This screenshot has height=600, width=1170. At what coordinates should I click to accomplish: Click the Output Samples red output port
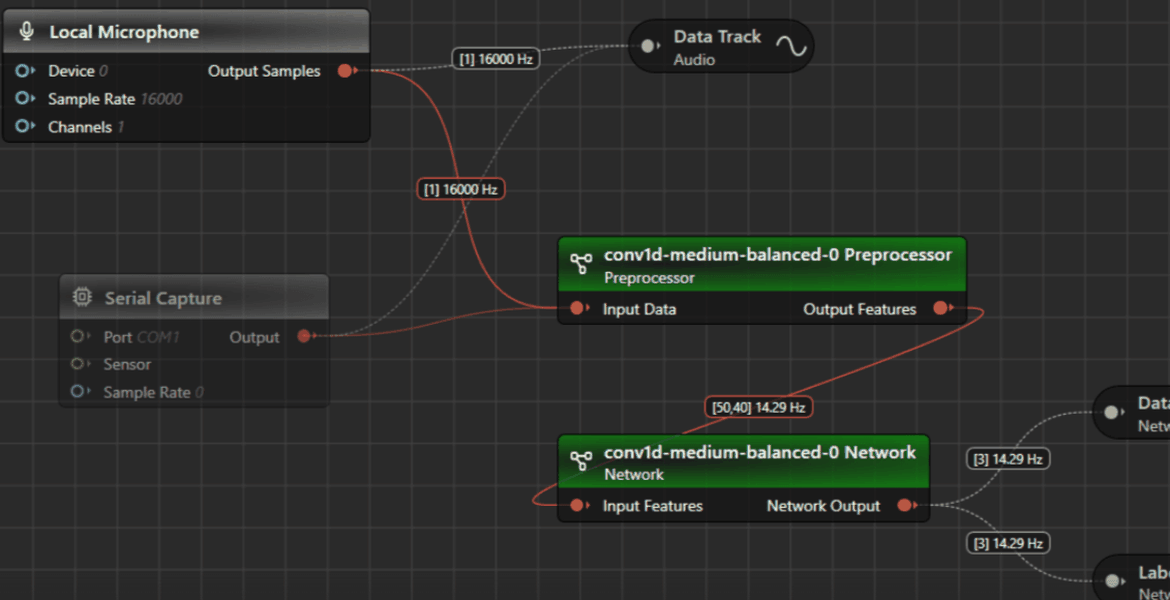[346, 71]
